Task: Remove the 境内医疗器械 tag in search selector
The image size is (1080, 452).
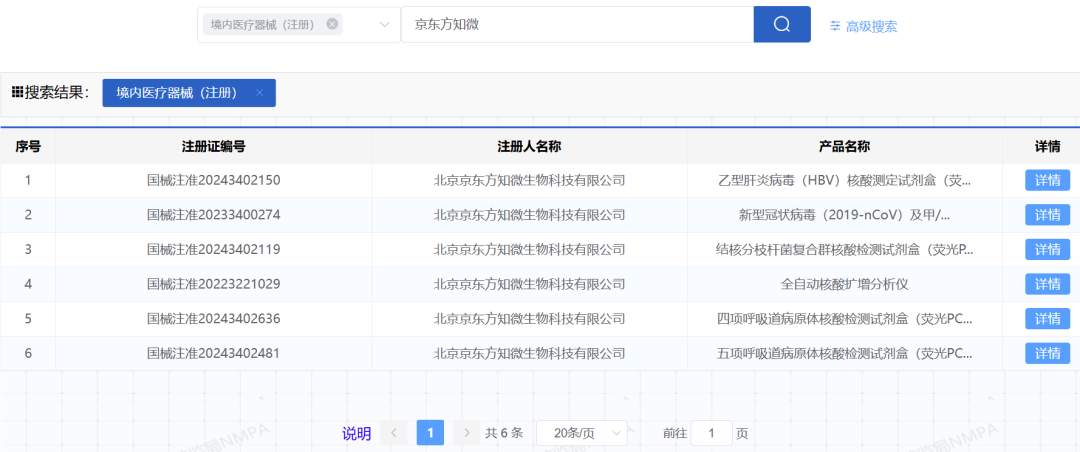Action: (x=332, y=24)
